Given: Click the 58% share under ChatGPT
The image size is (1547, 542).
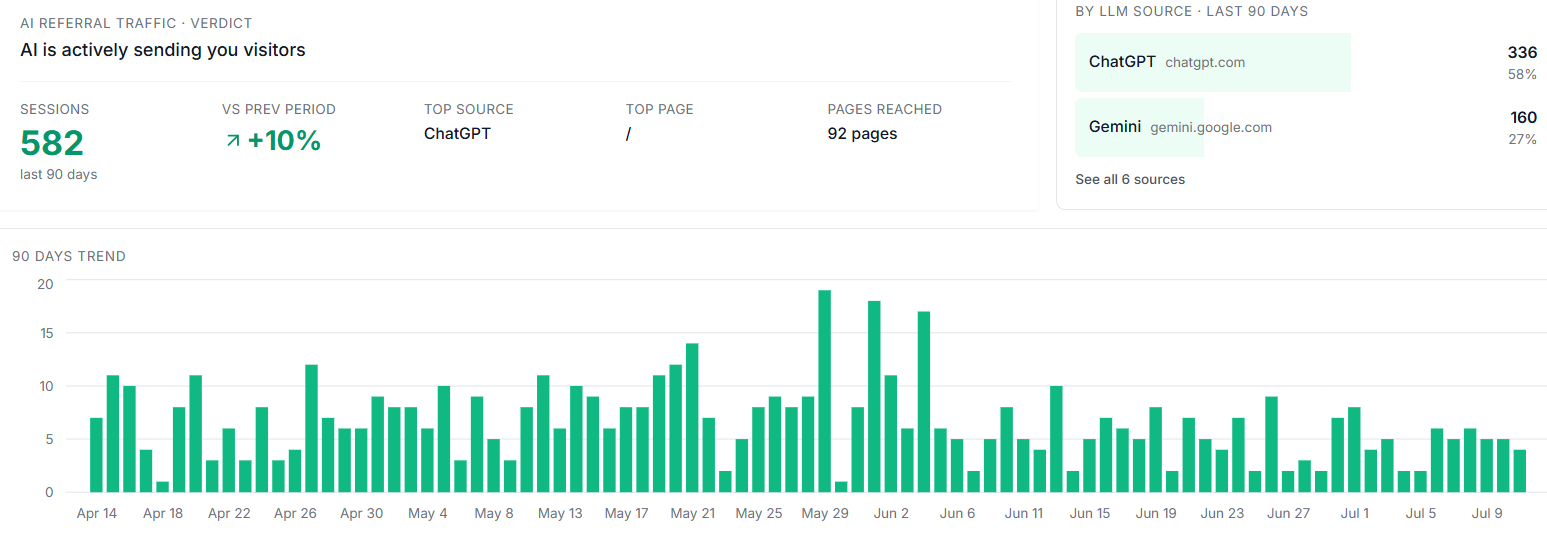Looking at the screenshot, I should tap(1523, 75).
